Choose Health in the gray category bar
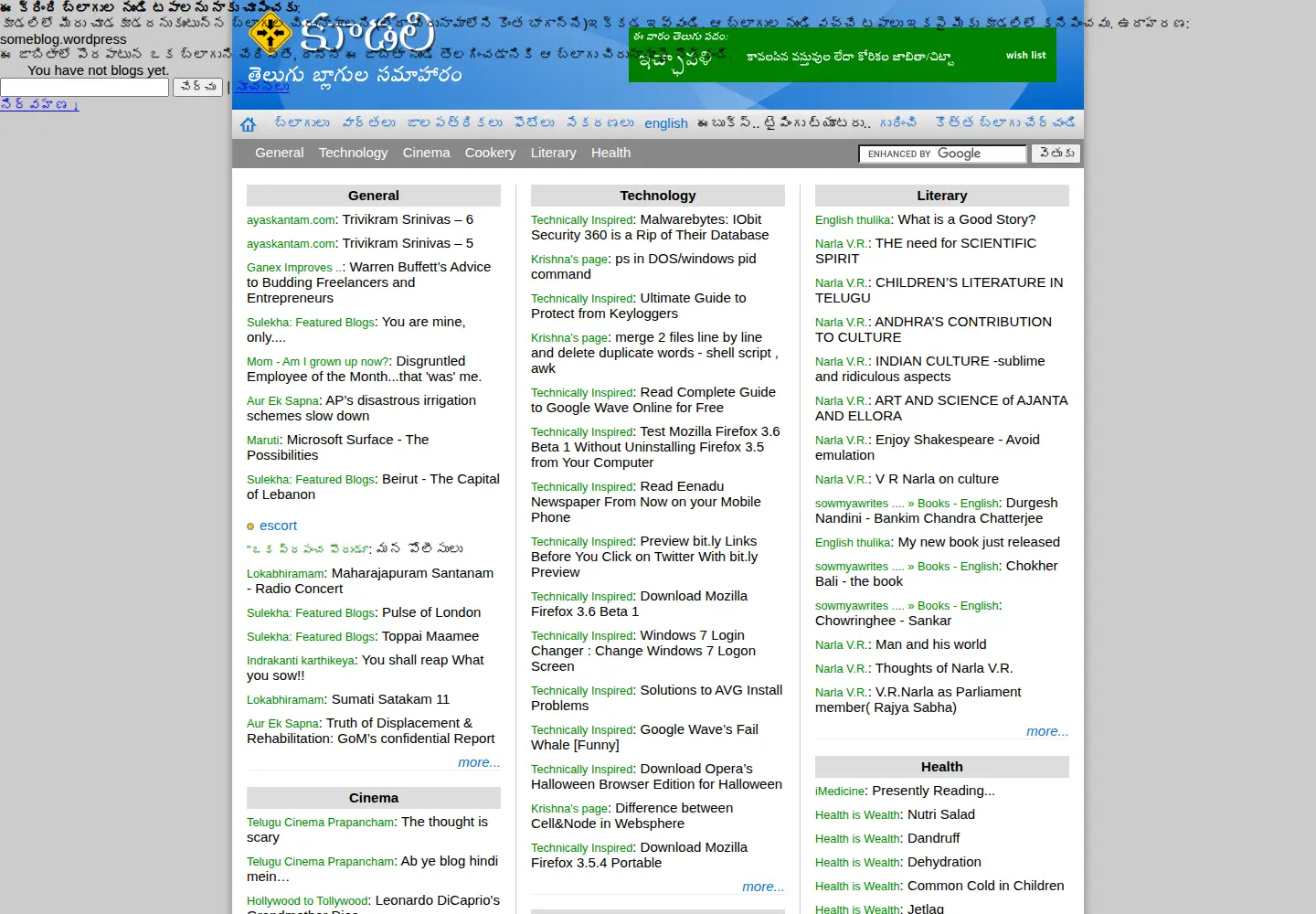Screen dimensions: 1316x914 [x=610, y=153]
